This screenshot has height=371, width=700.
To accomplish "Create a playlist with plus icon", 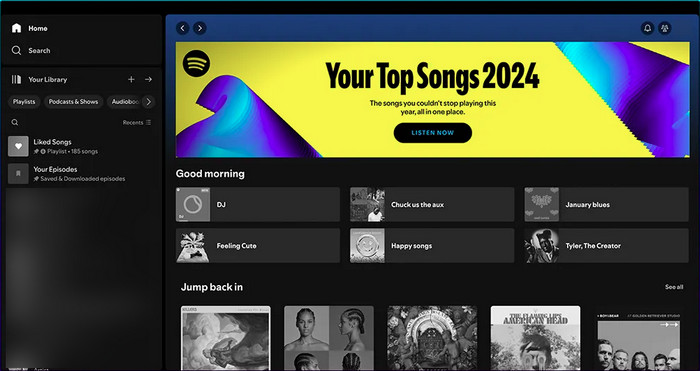I will [131, 79].
